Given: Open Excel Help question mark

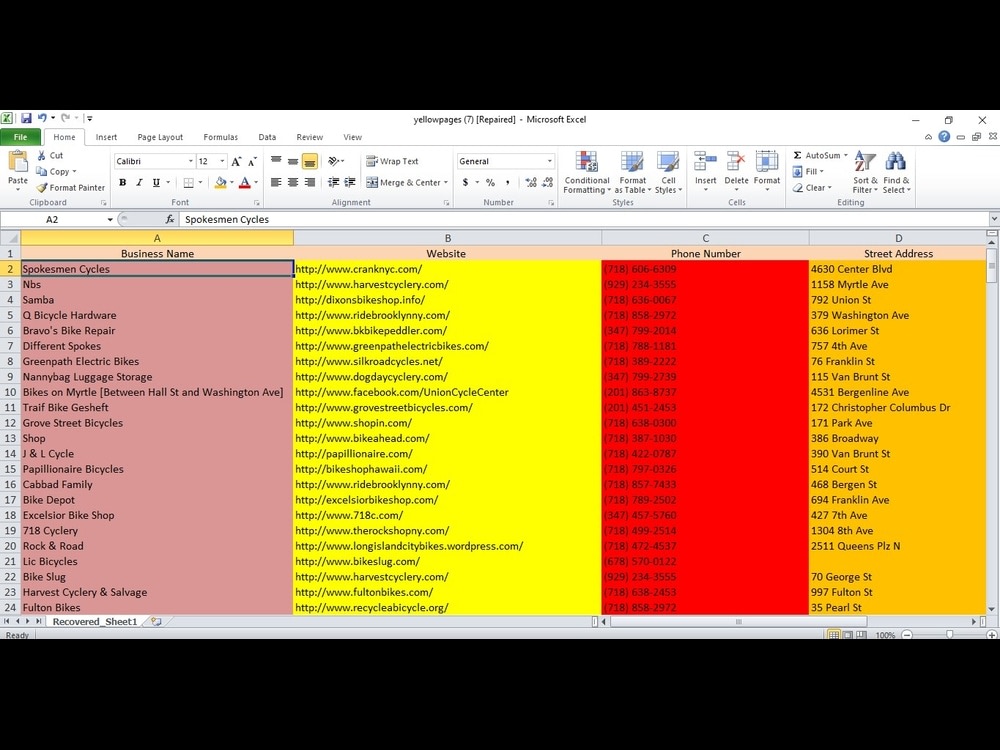Looking at the screenshot, I should click(945, 136).
